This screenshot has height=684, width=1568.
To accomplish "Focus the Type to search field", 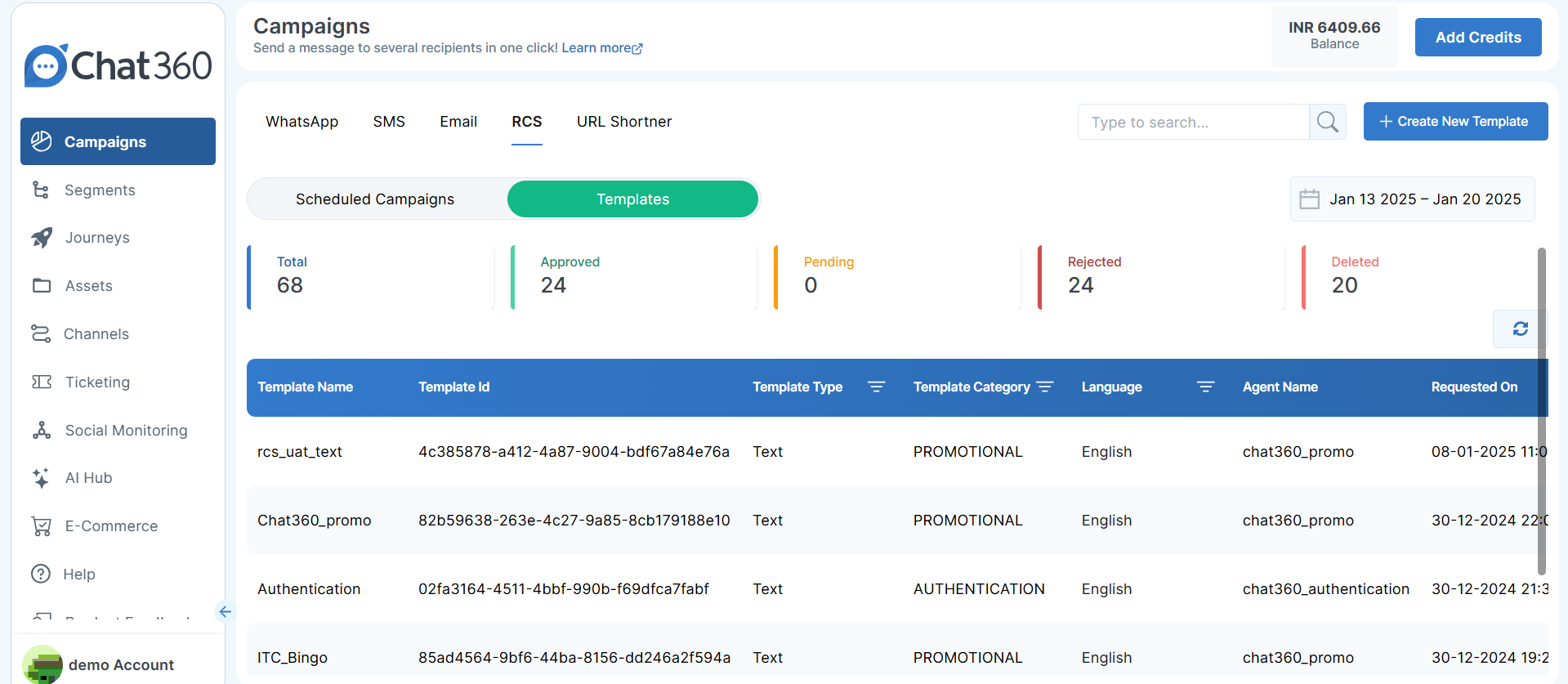I will point(1193,122).
